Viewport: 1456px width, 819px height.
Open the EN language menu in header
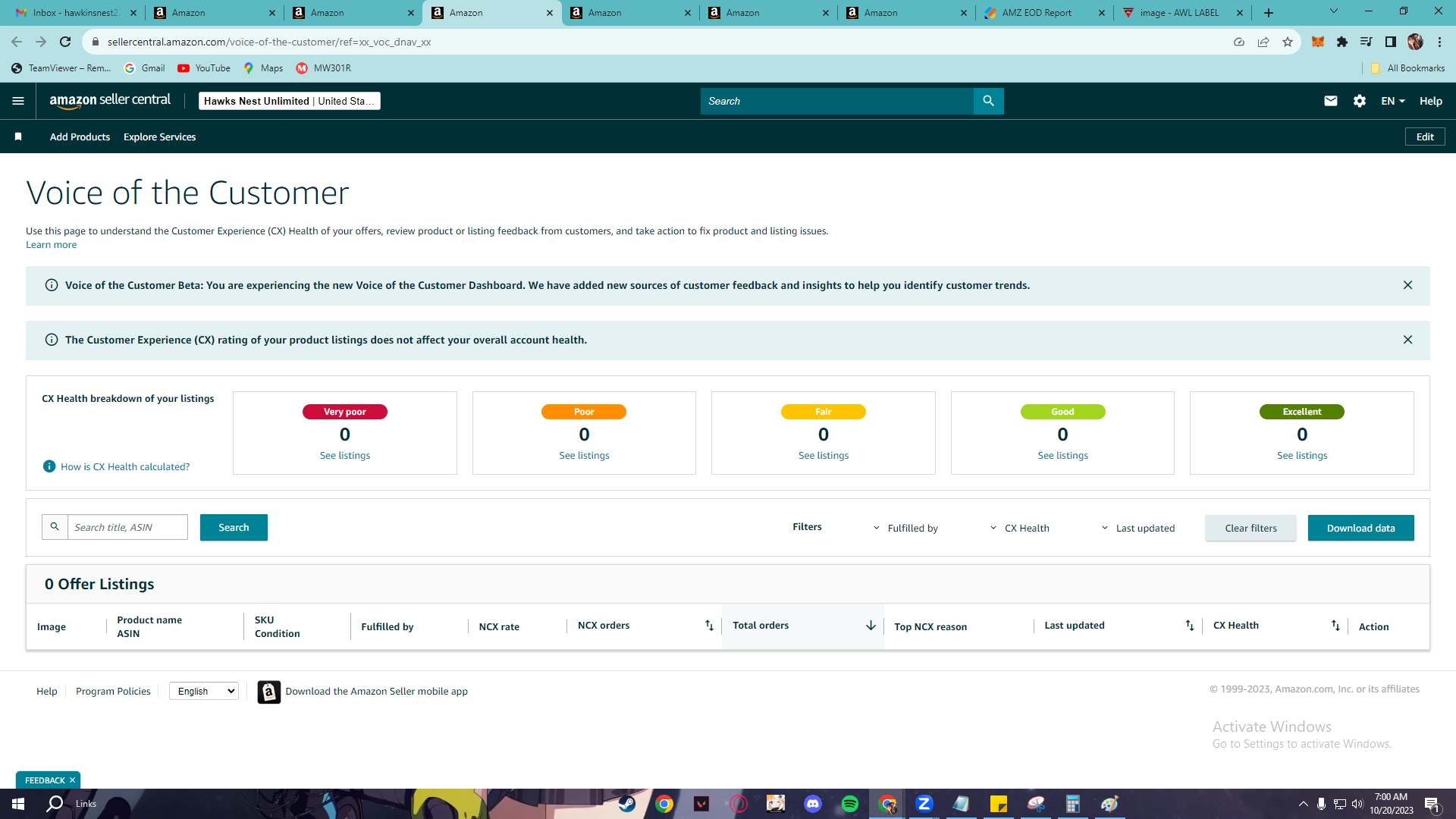coord(1393,101)
